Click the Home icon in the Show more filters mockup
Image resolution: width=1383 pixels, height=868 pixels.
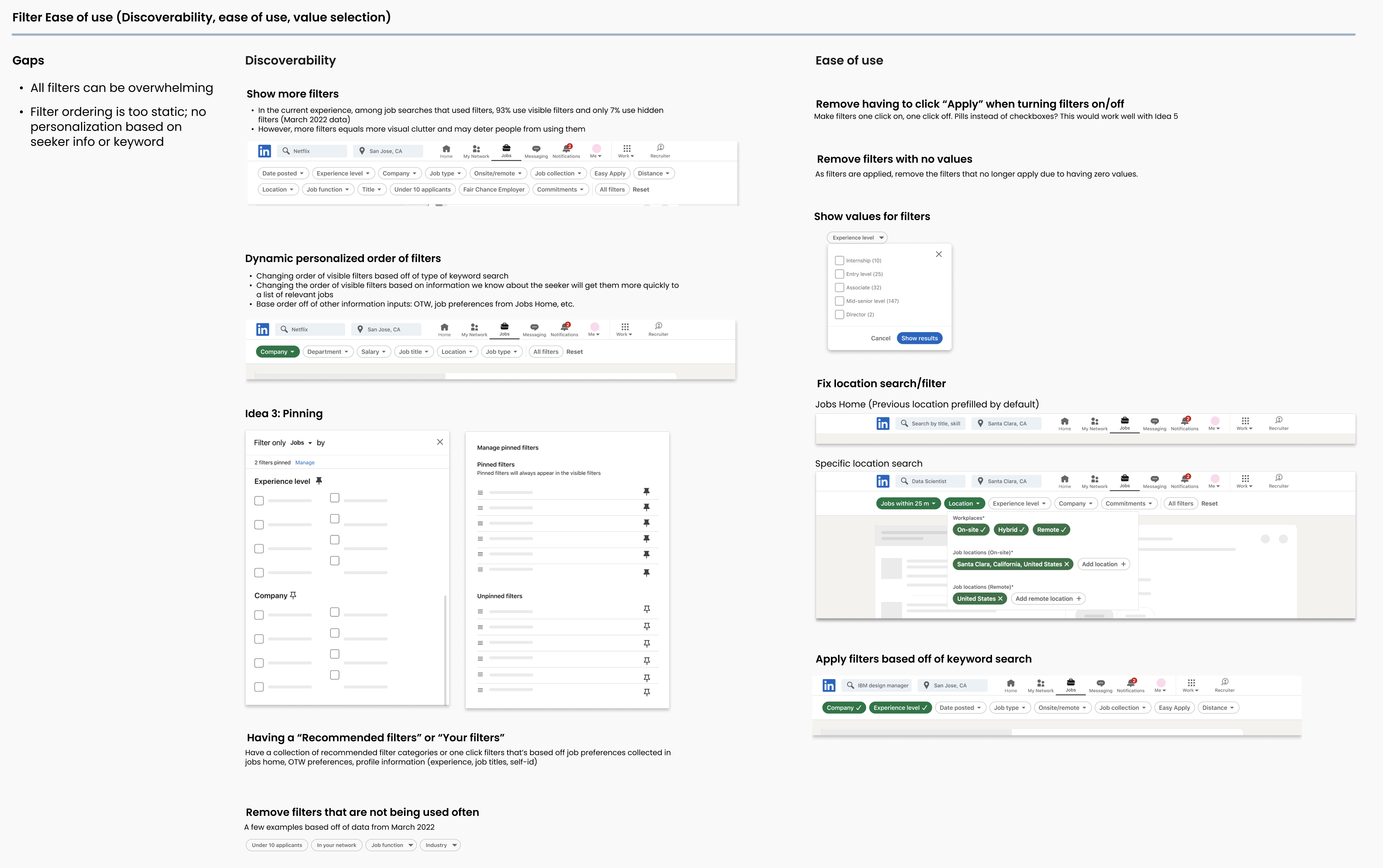(x=446, y=149)
